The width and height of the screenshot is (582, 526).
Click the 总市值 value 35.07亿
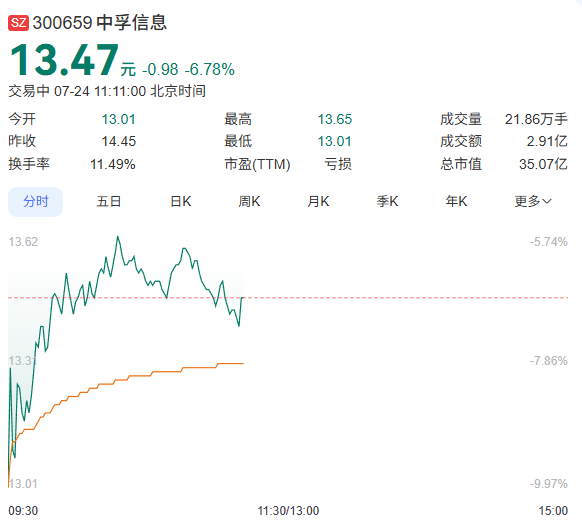(543, 164)
